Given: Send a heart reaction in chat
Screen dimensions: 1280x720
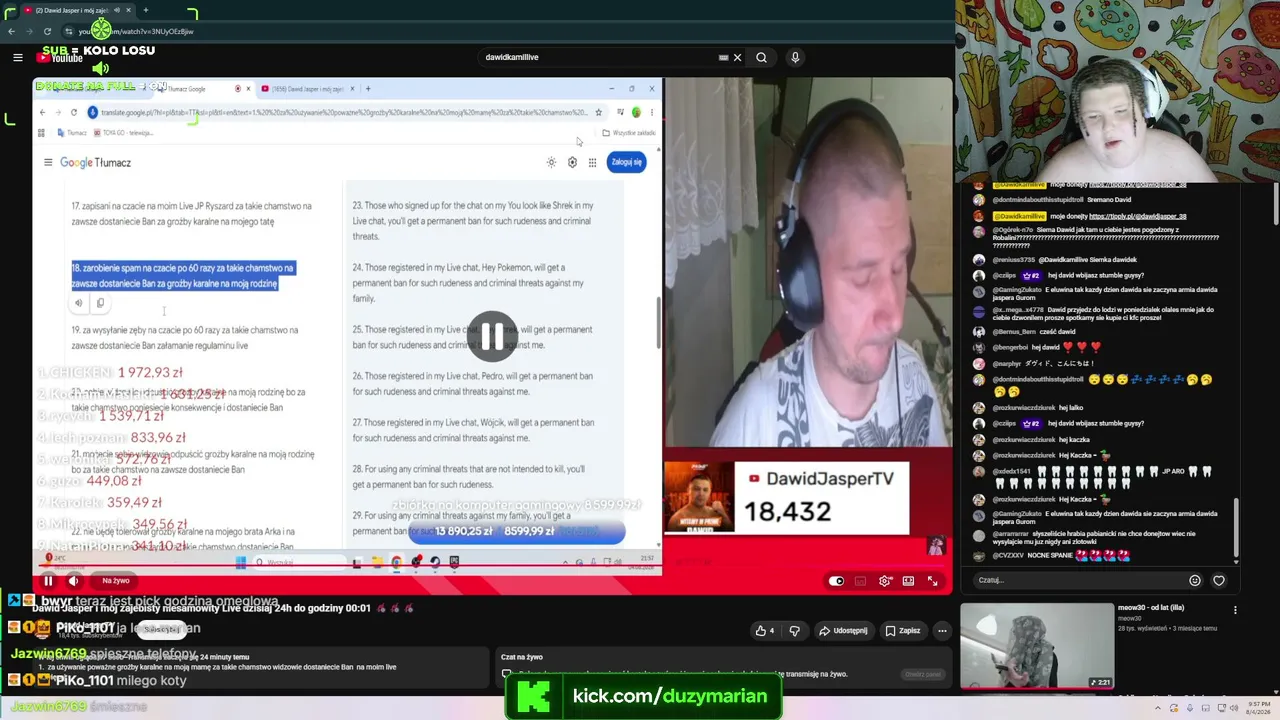Looking at the screenshot, I should 1219,580.
